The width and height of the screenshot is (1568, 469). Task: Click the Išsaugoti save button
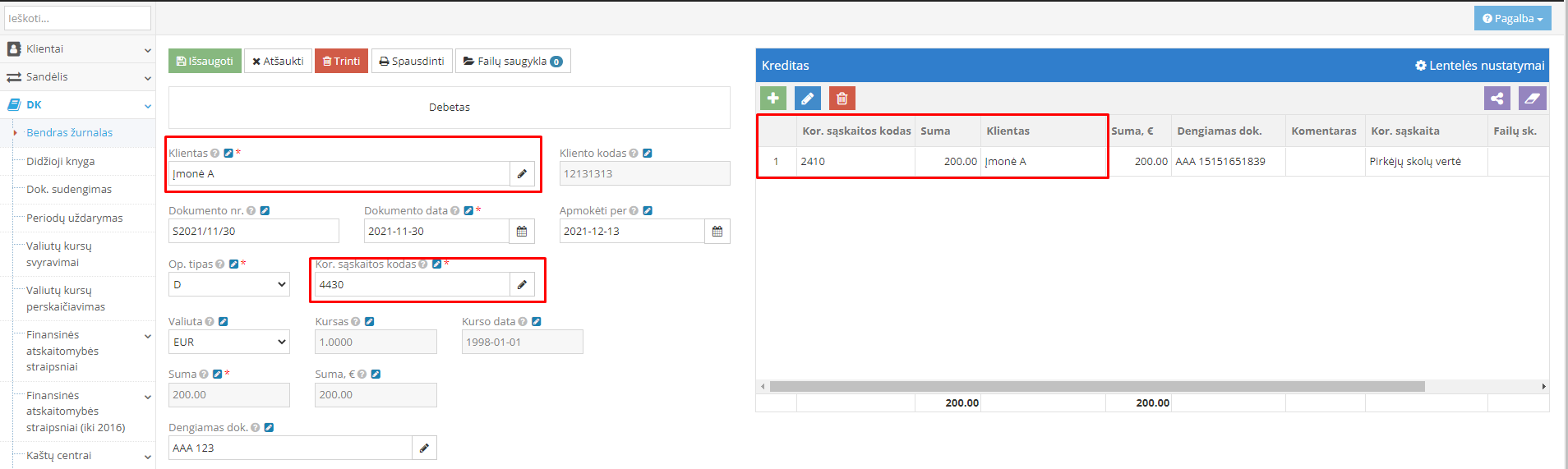pos(205,62)
